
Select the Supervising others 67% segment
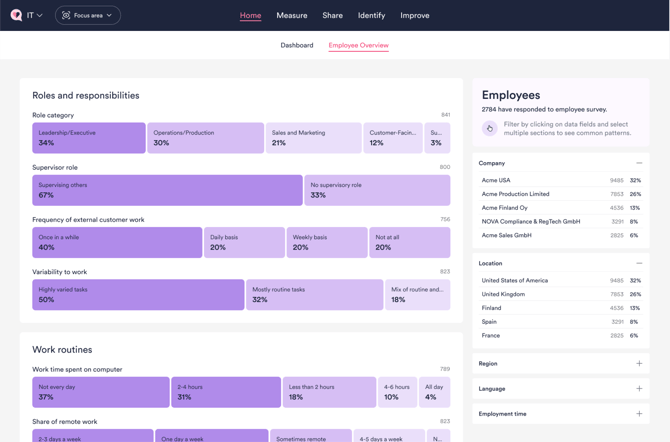pyautogui.click(x=167, y=190)
